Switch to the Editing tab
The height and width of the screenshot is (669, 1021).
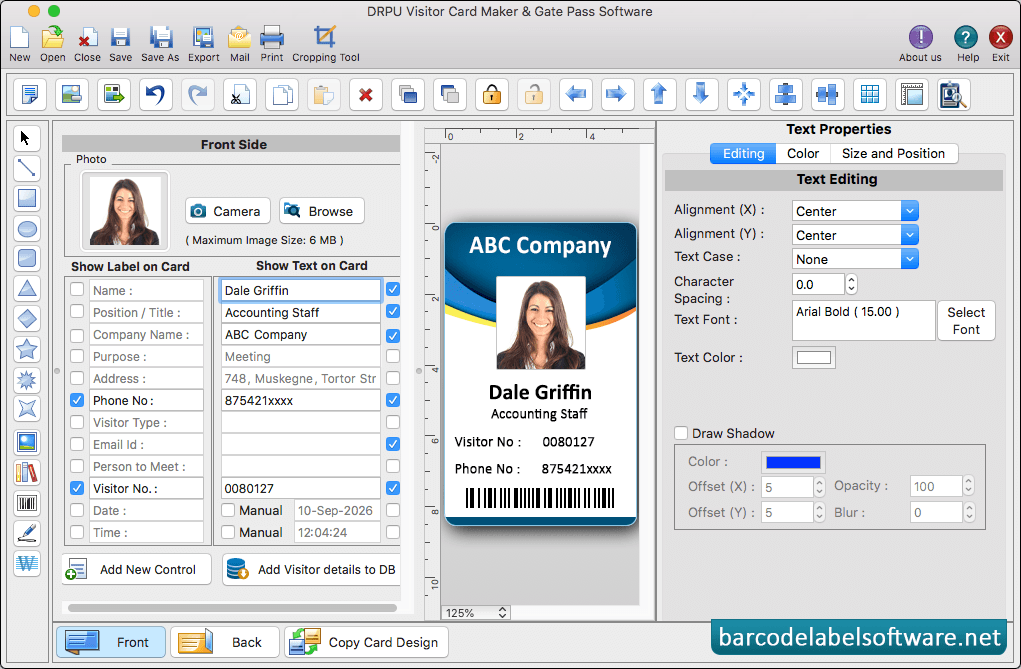[x=743, y=154]
